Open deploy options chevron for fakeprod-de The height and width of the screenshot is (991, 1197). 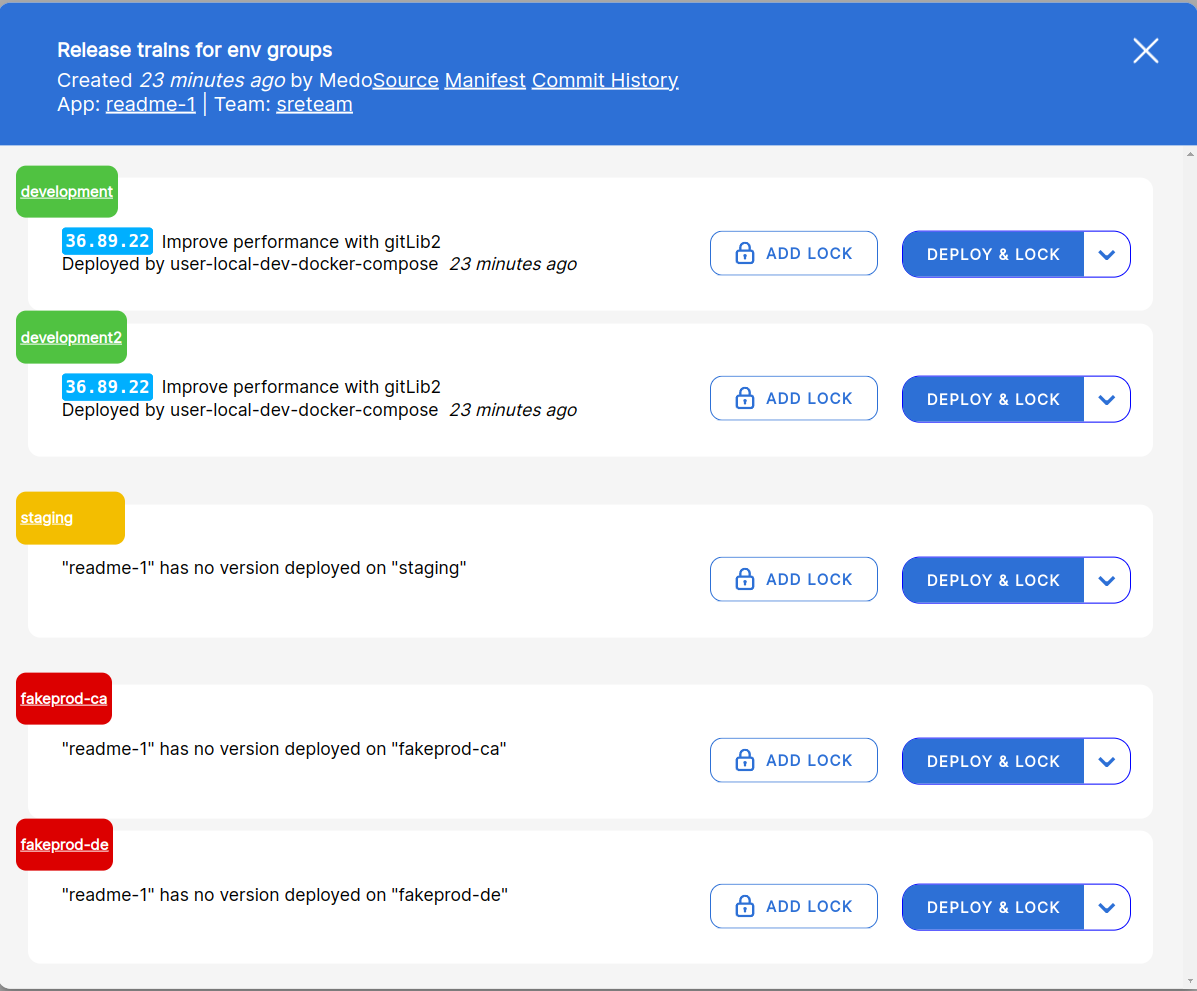pos(1107,907)
